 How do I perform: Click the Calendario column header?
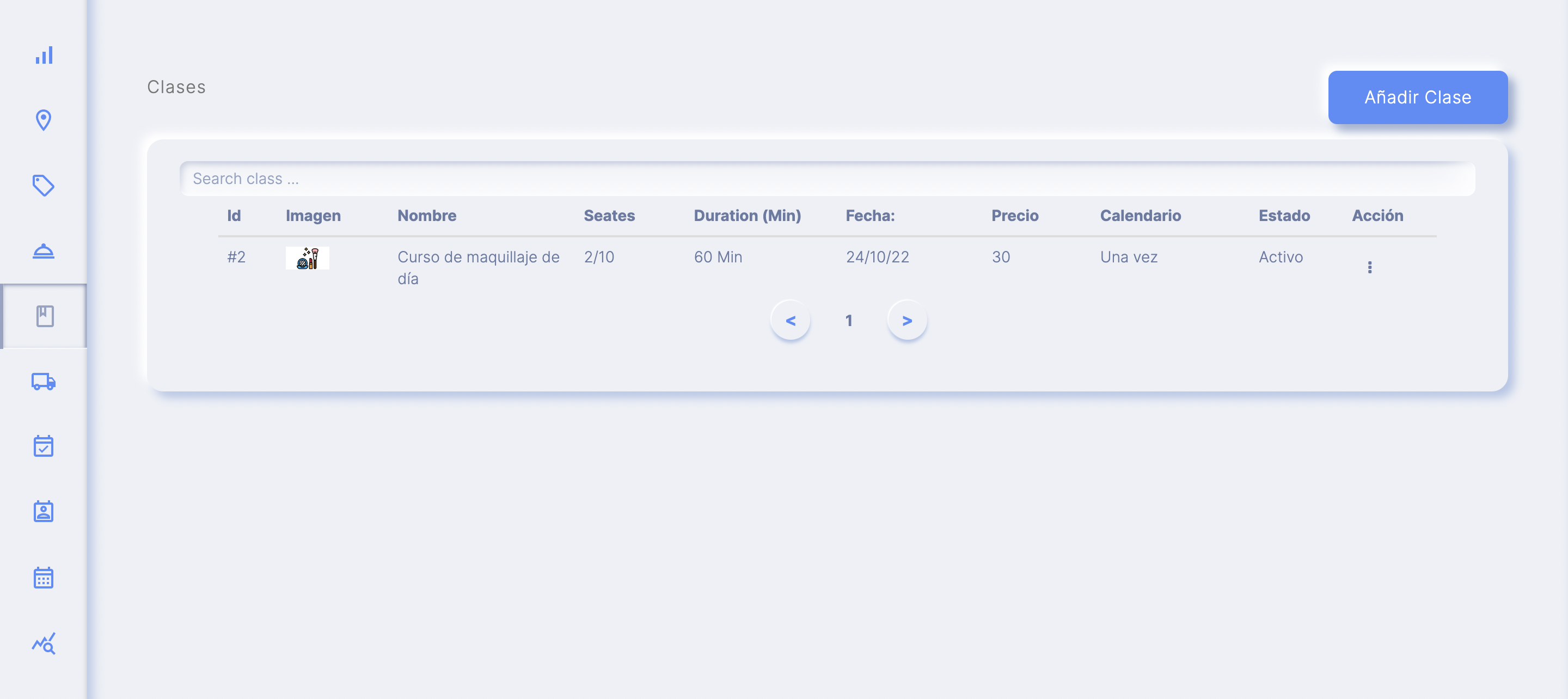click(1140, 216)
